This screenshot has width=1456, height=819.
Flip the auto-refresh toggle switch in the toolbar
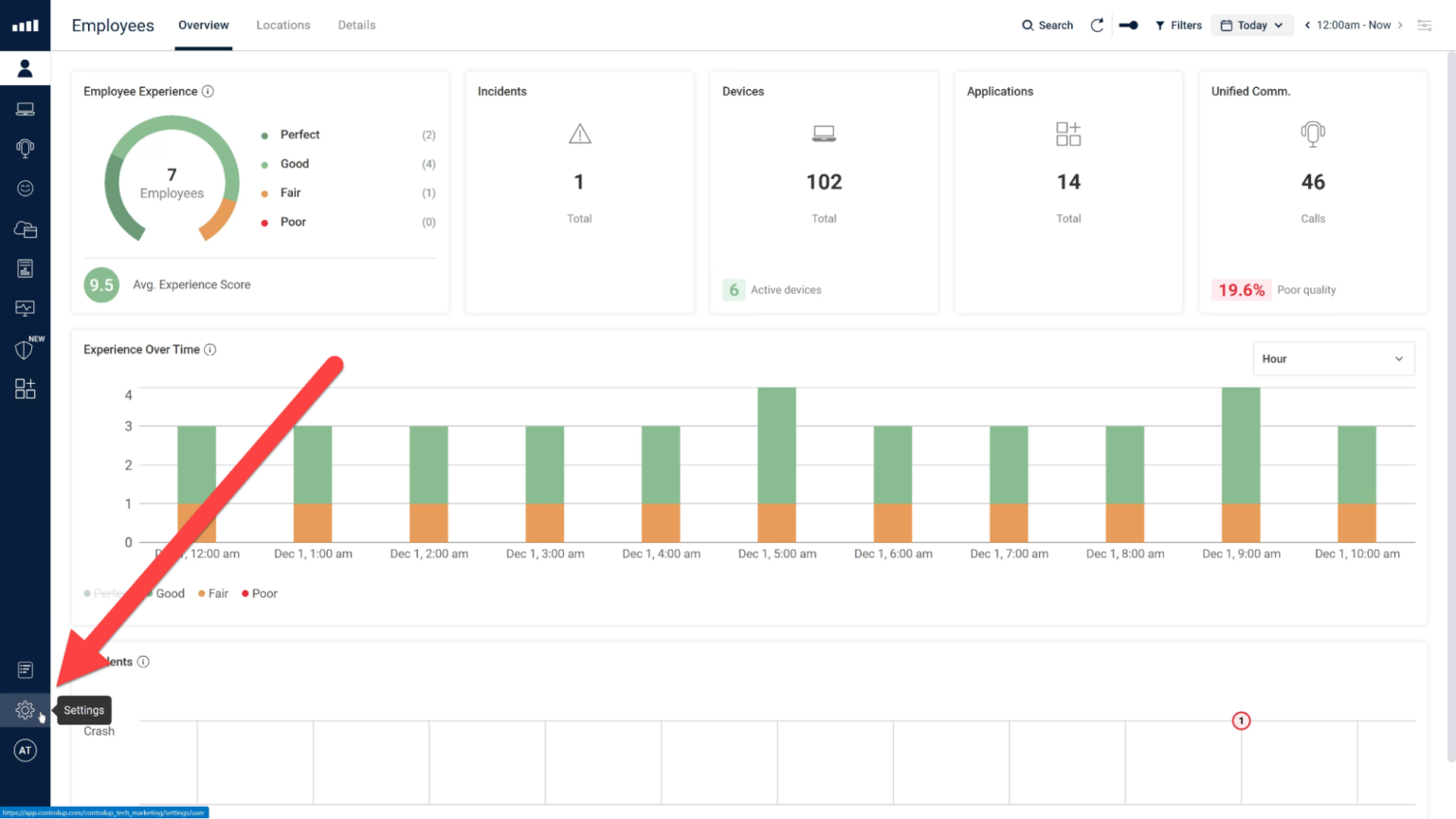click(1128, 25)
